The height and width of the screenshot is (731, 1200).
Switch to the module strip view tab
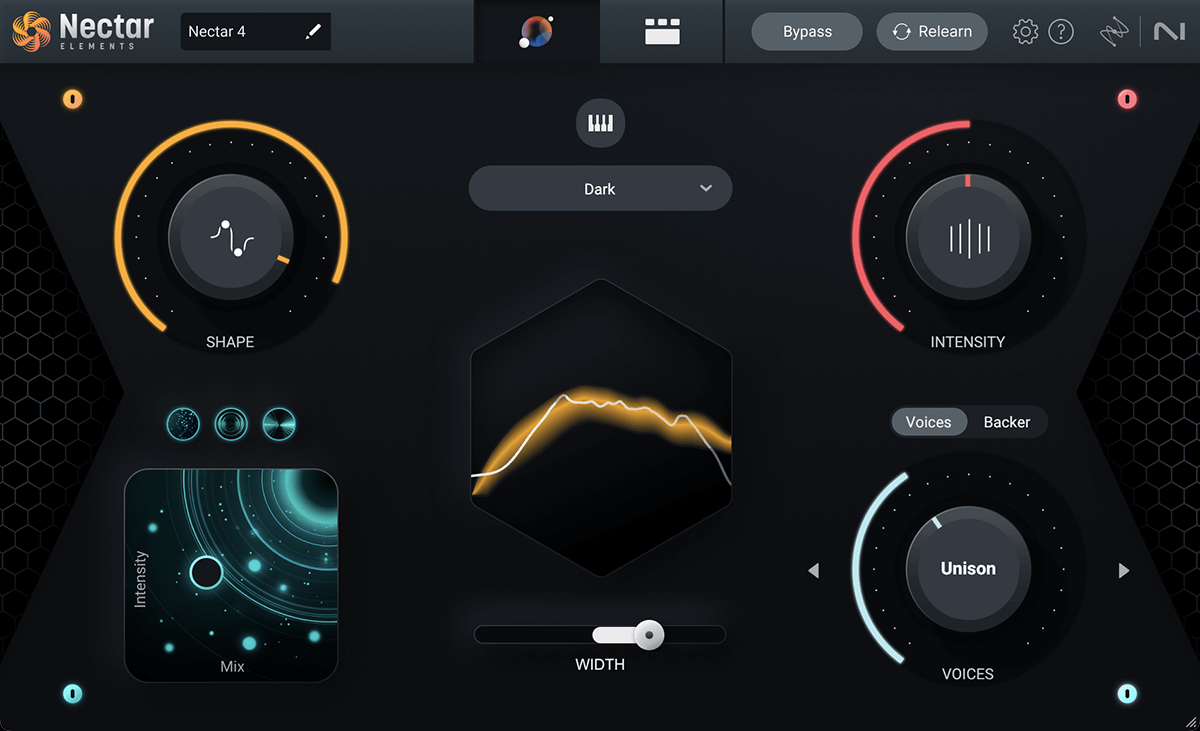tap(661, 31)
